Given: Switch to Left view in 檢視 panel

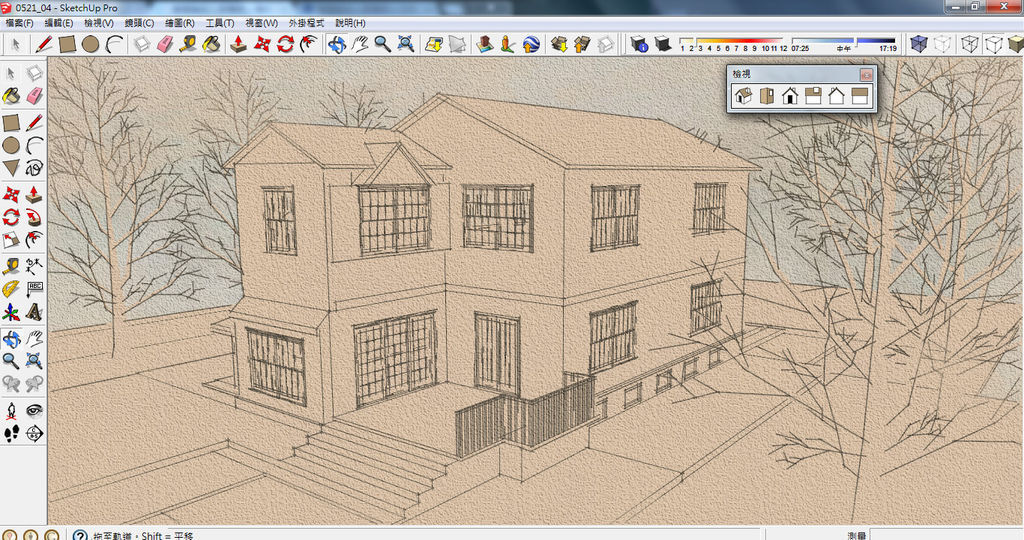Looking at the screenshot, I should (859, 97).
